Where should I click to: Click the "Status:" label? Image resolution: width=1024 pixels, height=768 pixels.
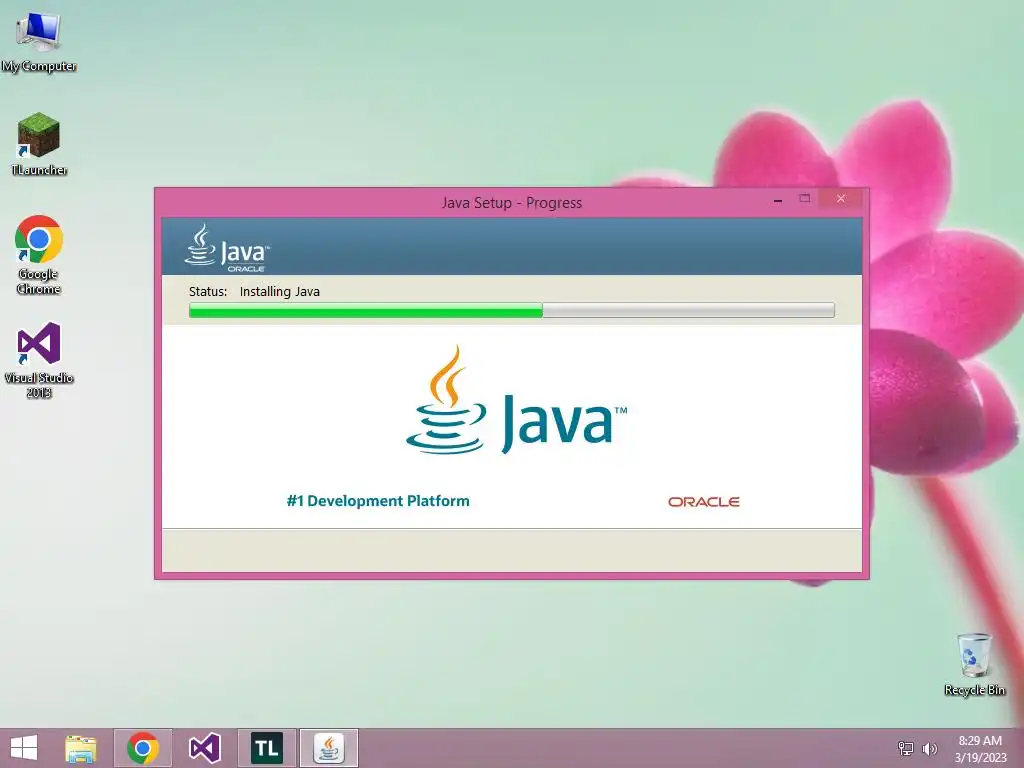pyautogui.click(x=208, y=291)
